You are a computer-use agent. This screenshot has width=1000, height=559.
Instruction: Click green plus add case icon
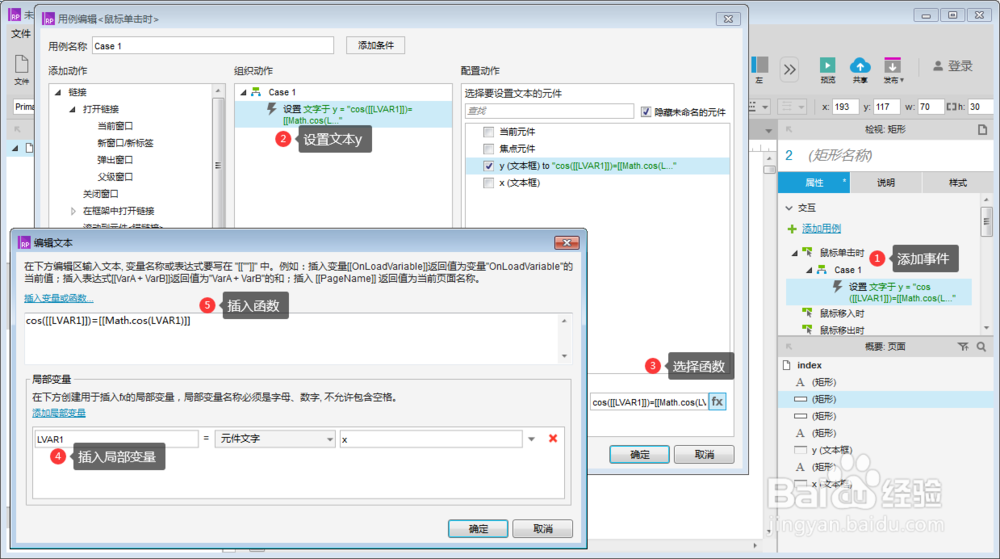tap(791, 229)
